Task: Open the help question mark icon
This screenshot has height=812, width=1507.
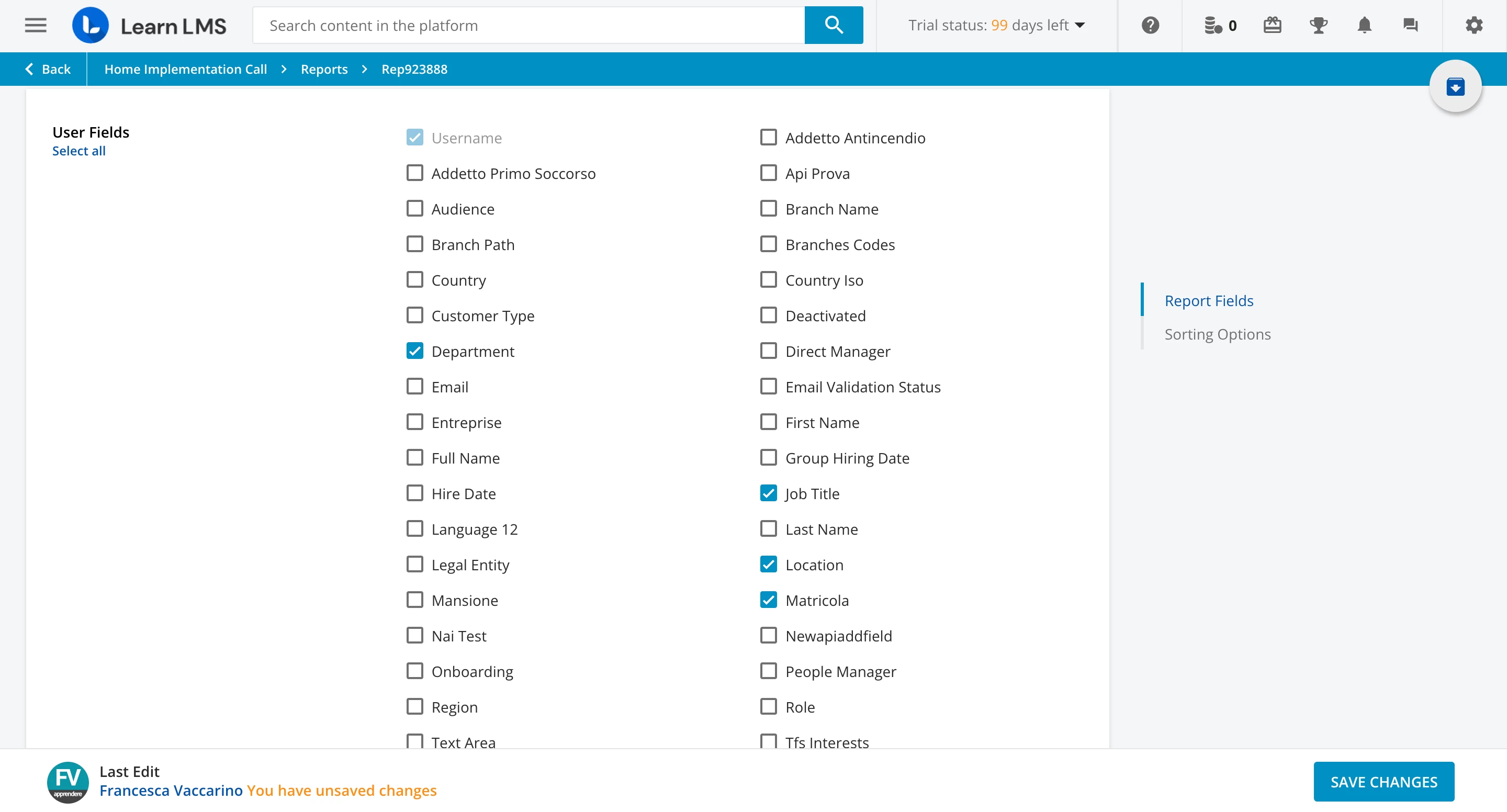Action: pyautogui.click(x=1150, y=25)
